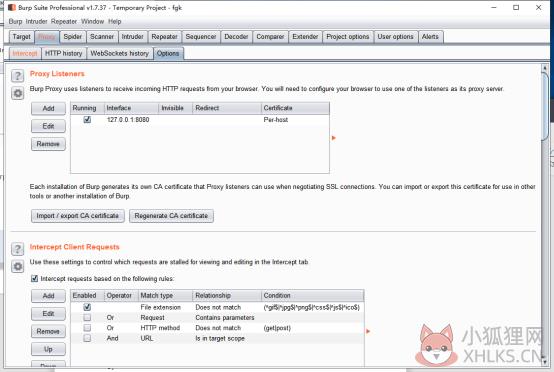This screenshot has width=554, height=372.
Task: Click the scrollbar up arrow
Action: pos(544,68)
